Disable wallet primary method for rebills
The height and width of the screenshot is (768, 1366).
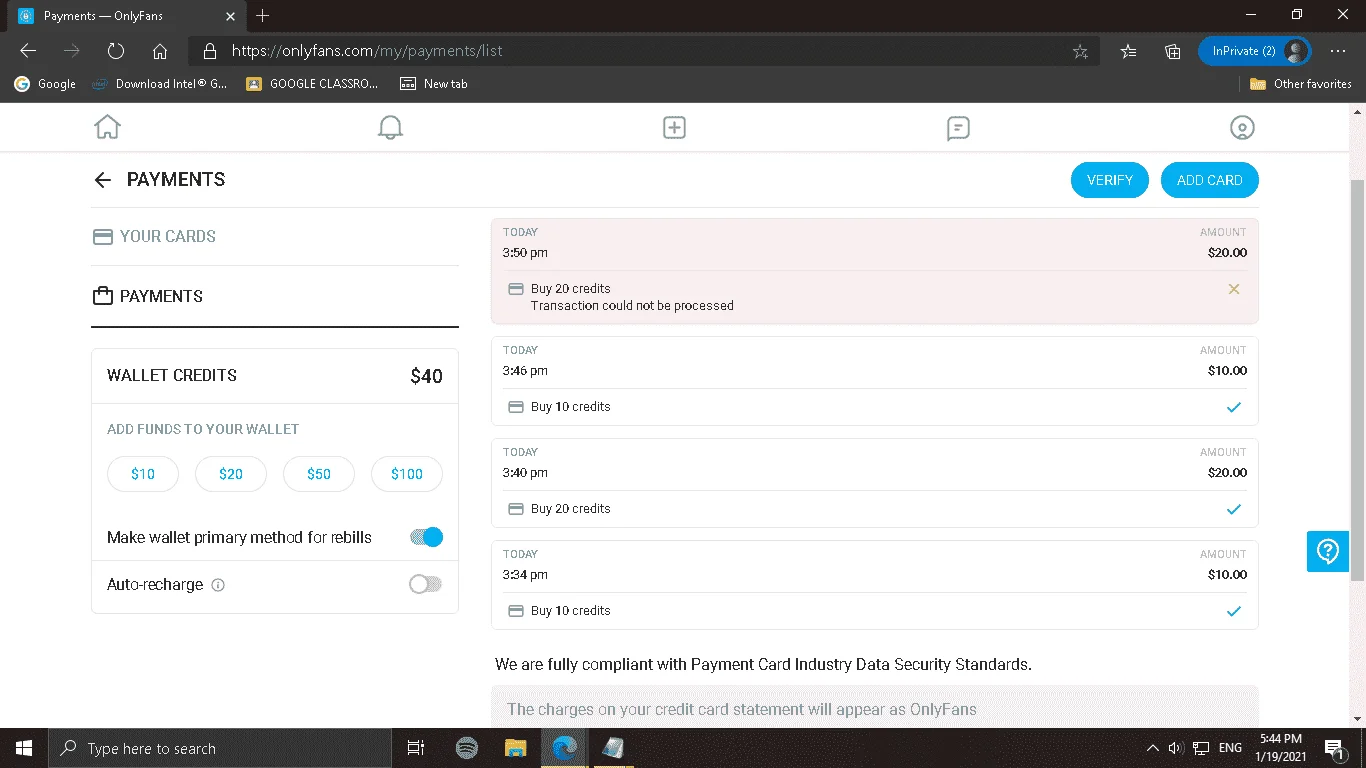pyautogui.click(x=426, y=537)
